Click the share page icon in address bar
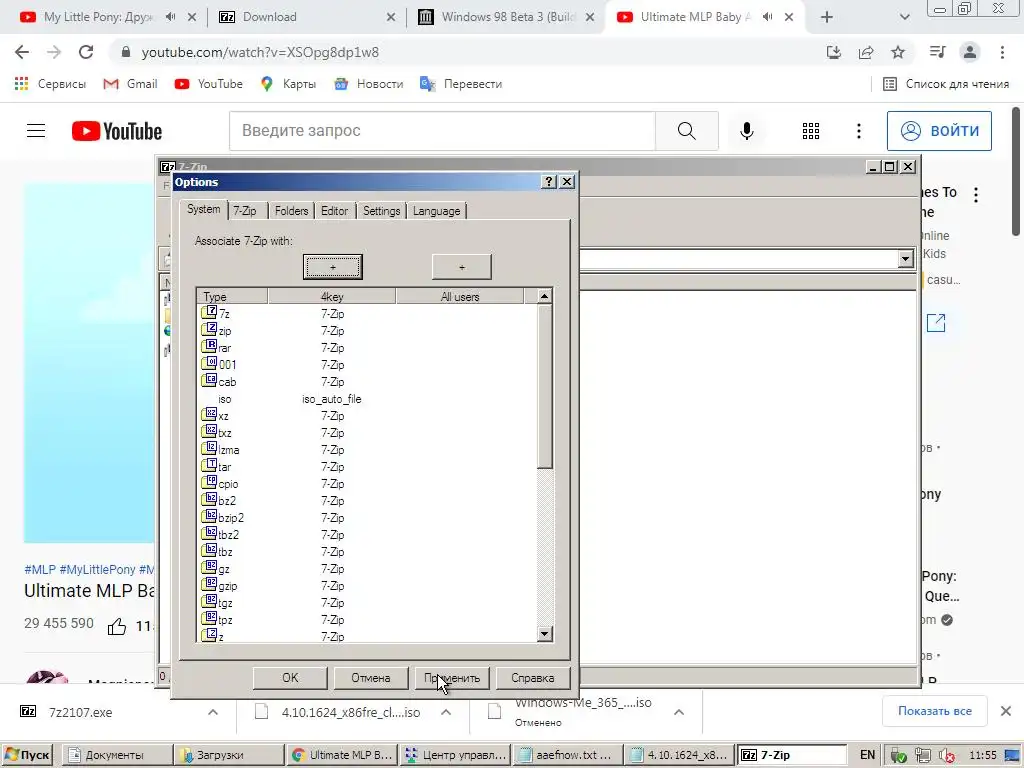 [866, 52]
